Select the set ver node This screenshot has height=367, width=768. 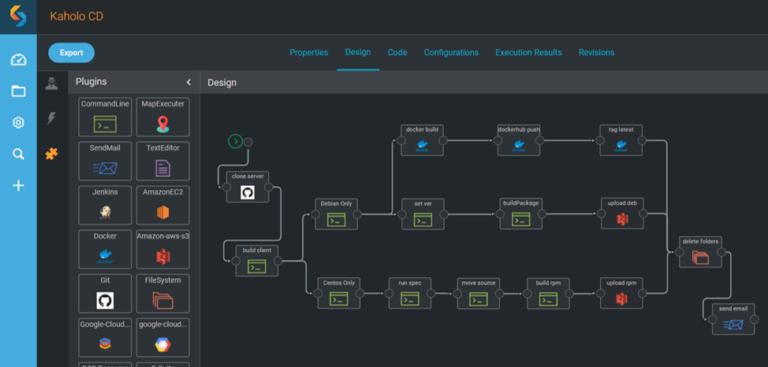point(423,214)
